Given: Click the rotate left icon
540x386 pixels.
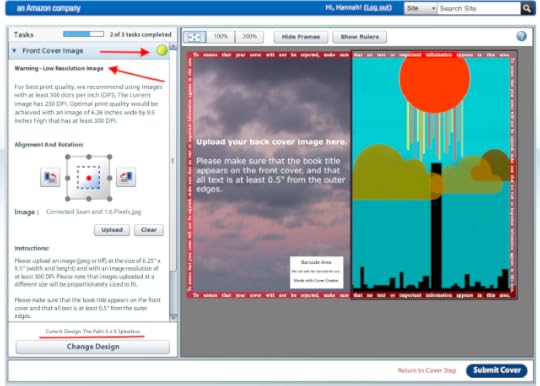Looking at the screenshot, I should coord(50,177).
